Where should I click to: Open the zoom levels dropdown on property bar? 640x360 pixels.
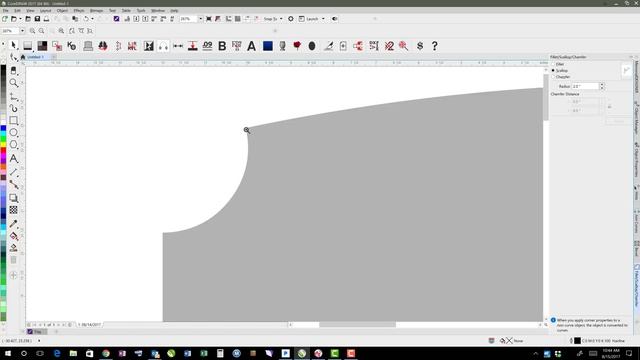point(22,31)
